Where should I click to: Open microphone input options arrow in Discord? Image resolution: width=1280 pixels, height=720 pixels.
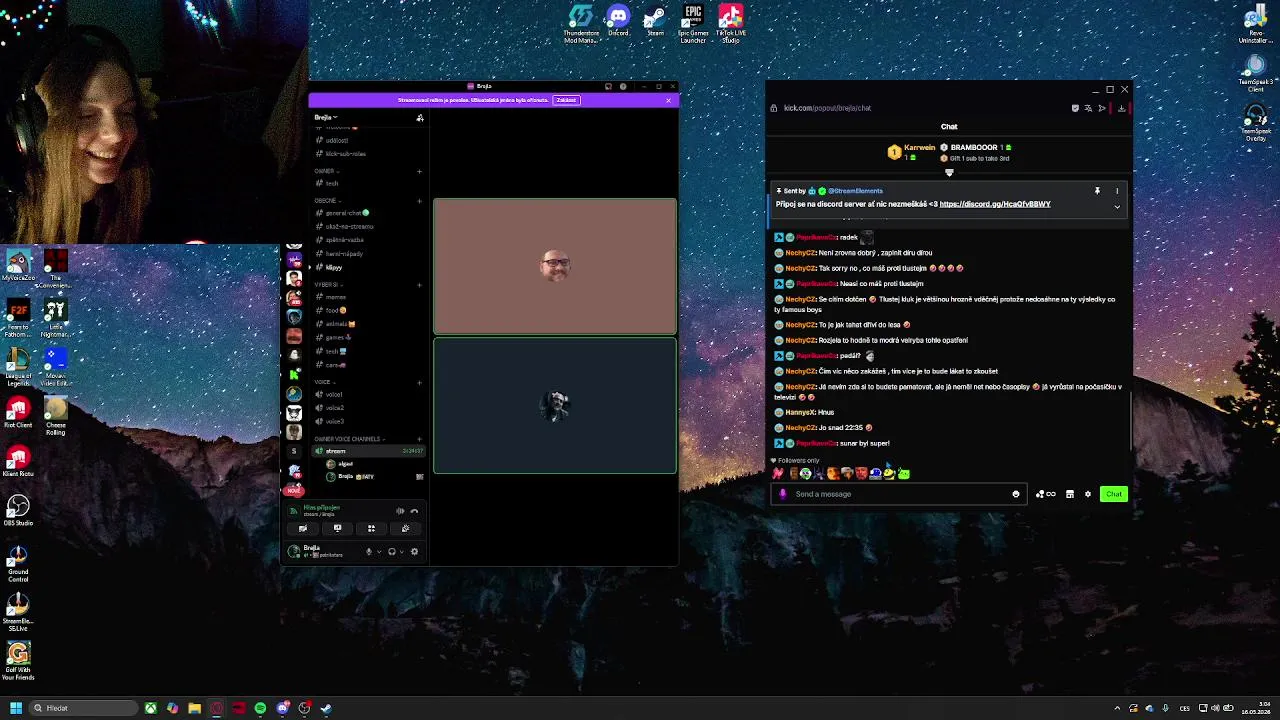tap(378, 552)
